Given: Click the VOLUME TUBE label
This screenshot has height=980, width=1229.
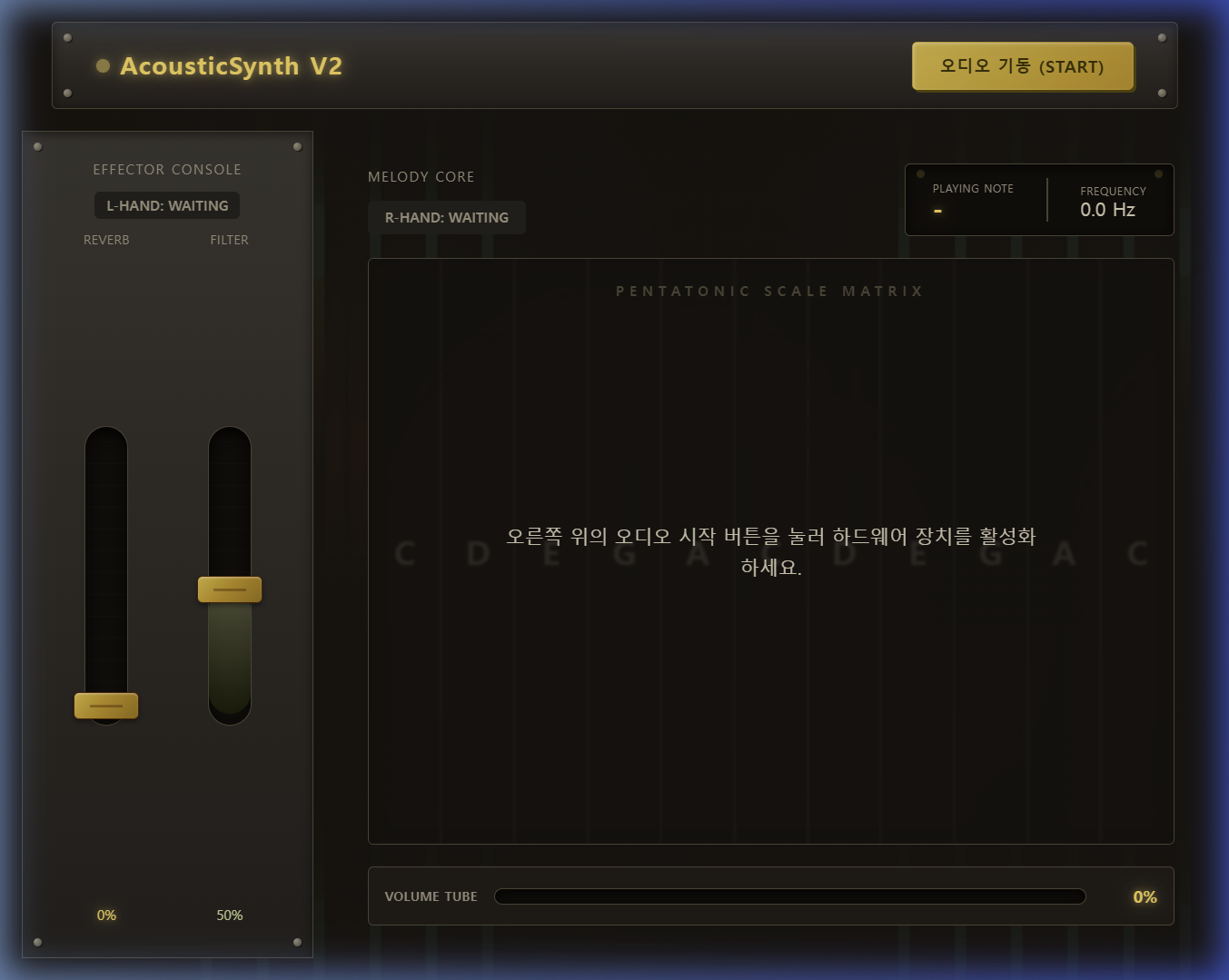Looking at the screenshot, I should (431, 896).
